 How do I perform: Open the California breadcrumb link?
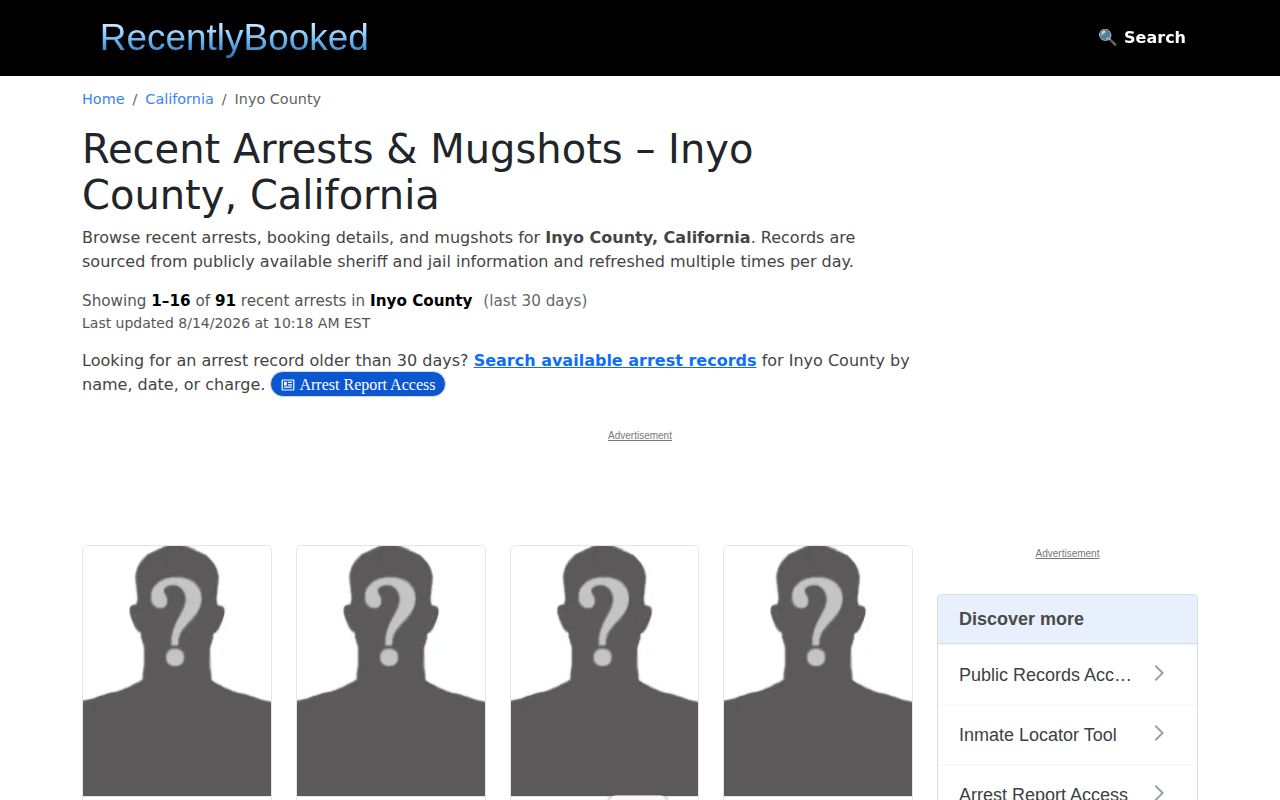(179, 99)
